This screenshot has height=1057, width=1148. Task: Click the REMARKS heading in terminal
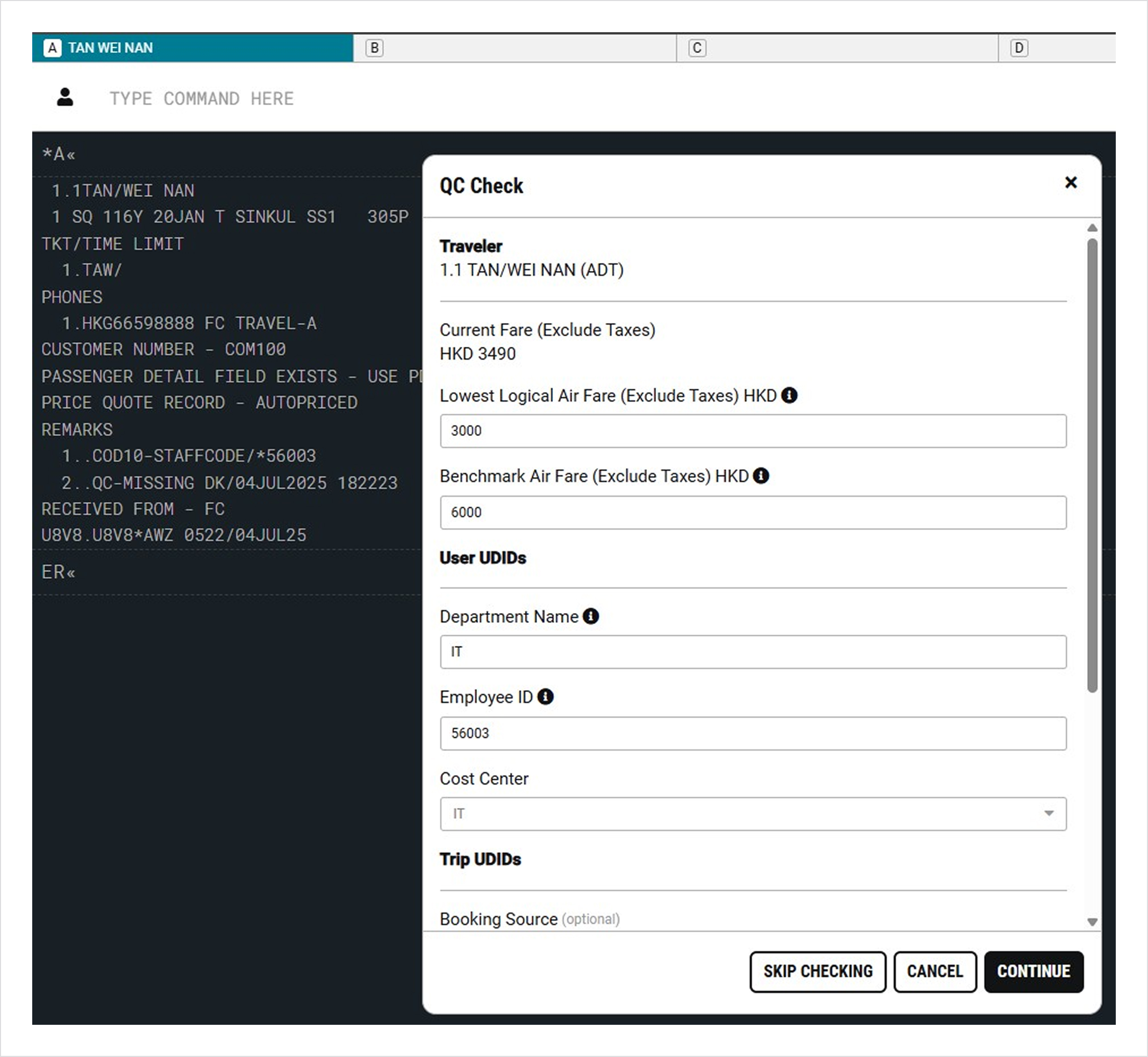point(77,429)
